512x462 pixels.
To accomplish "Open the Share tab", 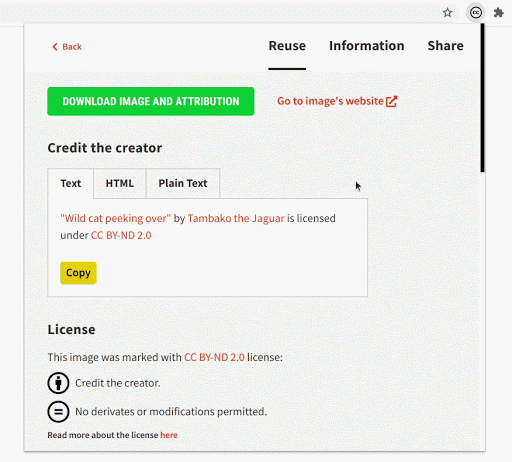I will point(445,46).
